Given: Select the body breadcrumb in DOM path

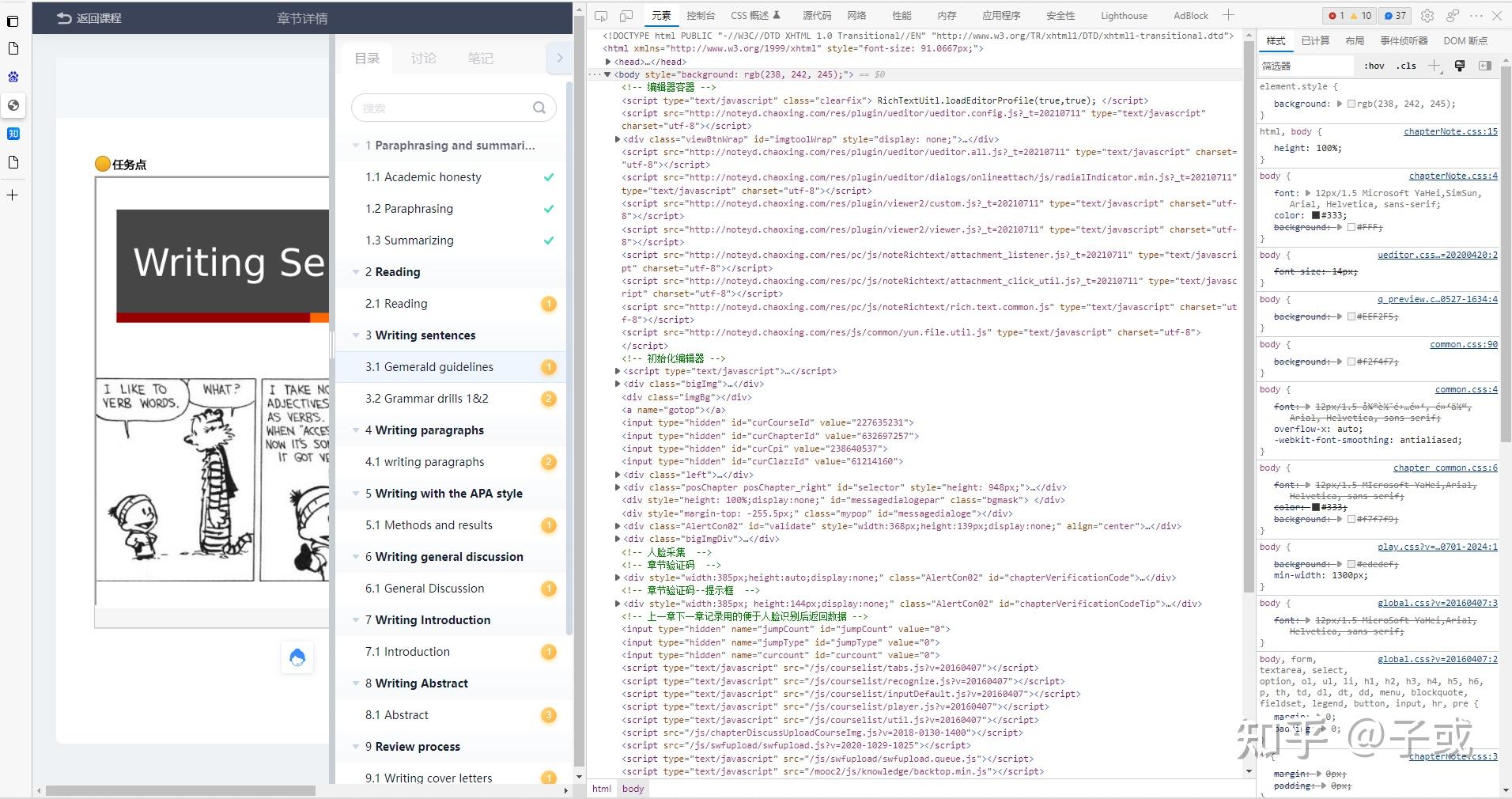Looking at the screenshot, I should click(x=633, y=789).
